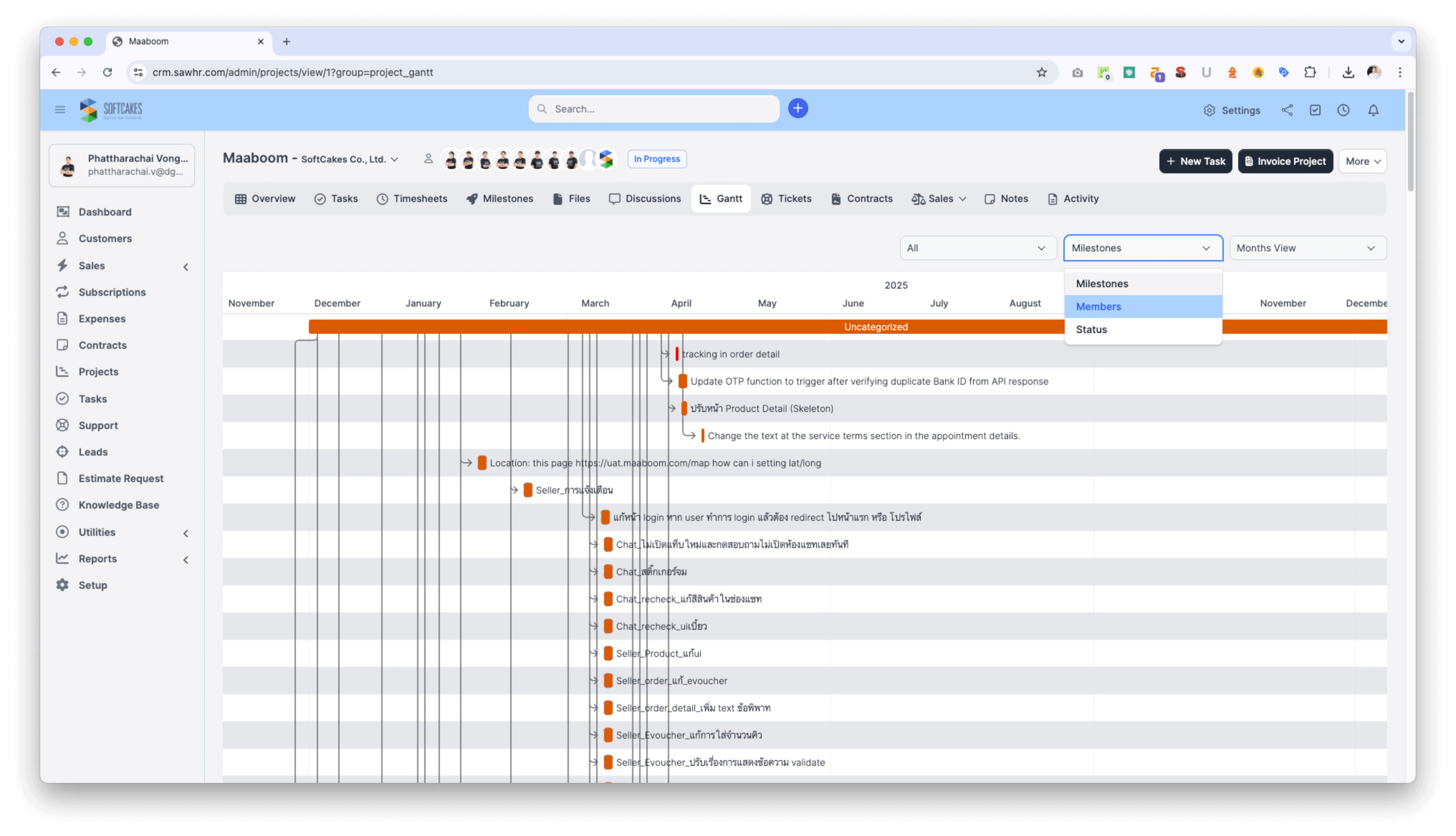Open the All filter dropdown
This screenshot has width=1456, height=836.
click(x=978, y=248)
